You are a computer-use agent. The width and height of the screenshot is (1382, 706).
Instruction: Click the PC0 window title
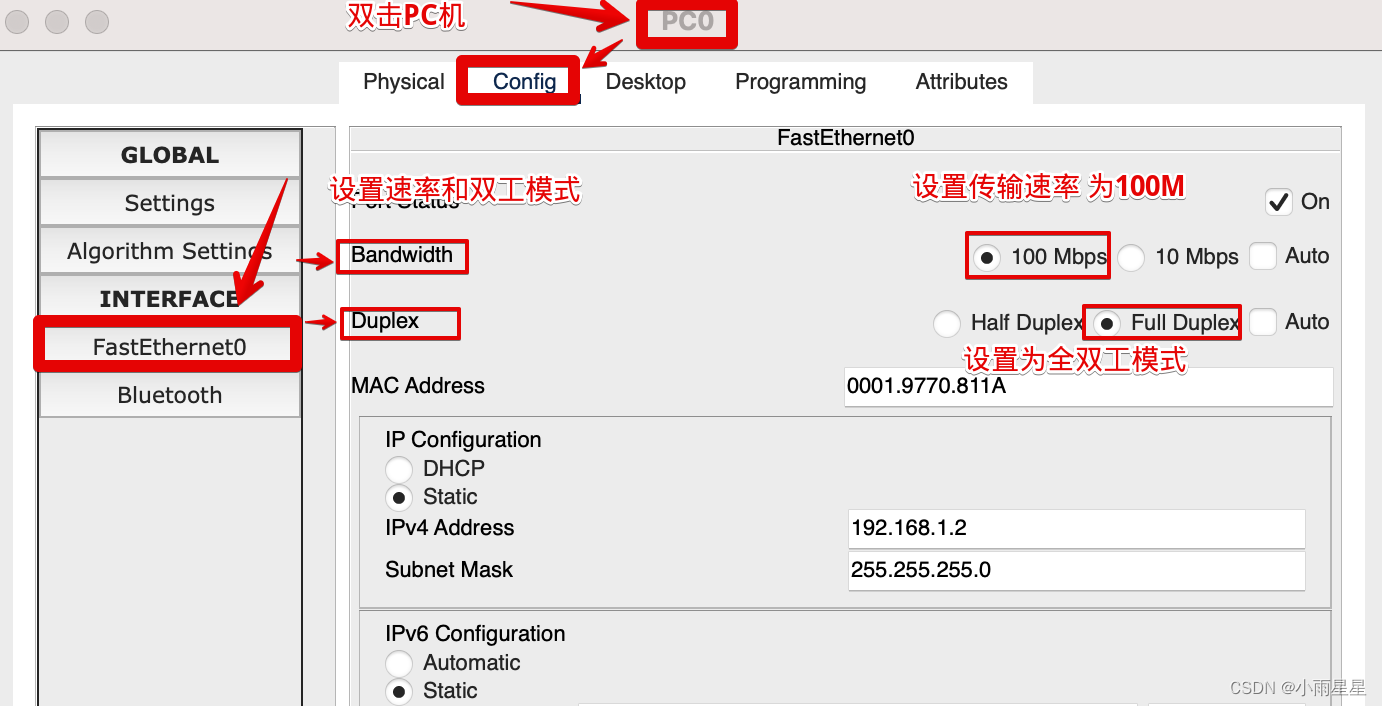687,21
